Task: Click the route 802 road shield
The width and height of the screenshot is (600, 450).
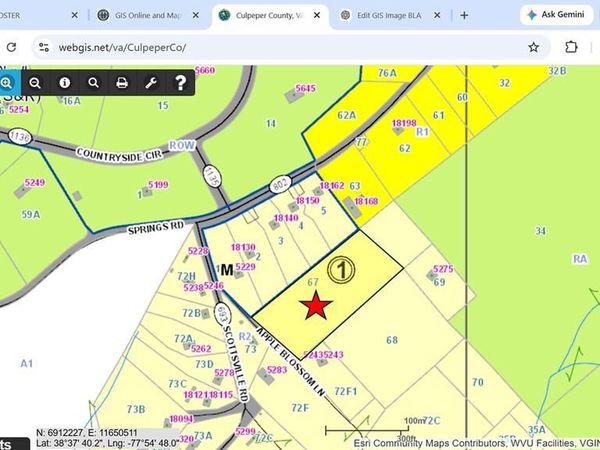Action: coord(280,184)
